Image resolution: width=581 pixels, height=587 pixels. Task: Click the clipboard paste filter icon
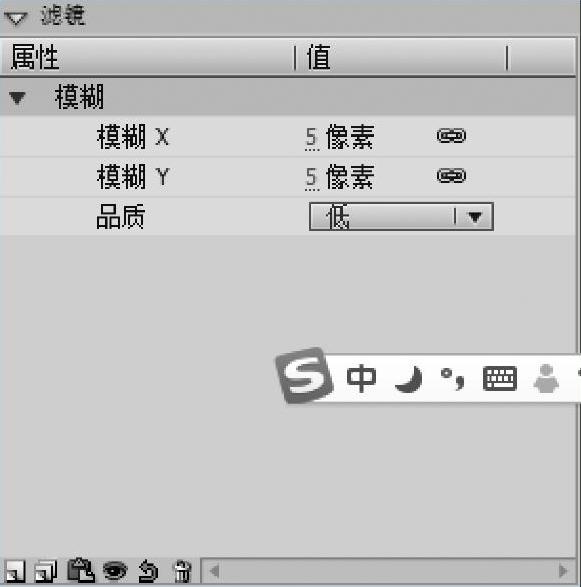click(x=80, y=571)
